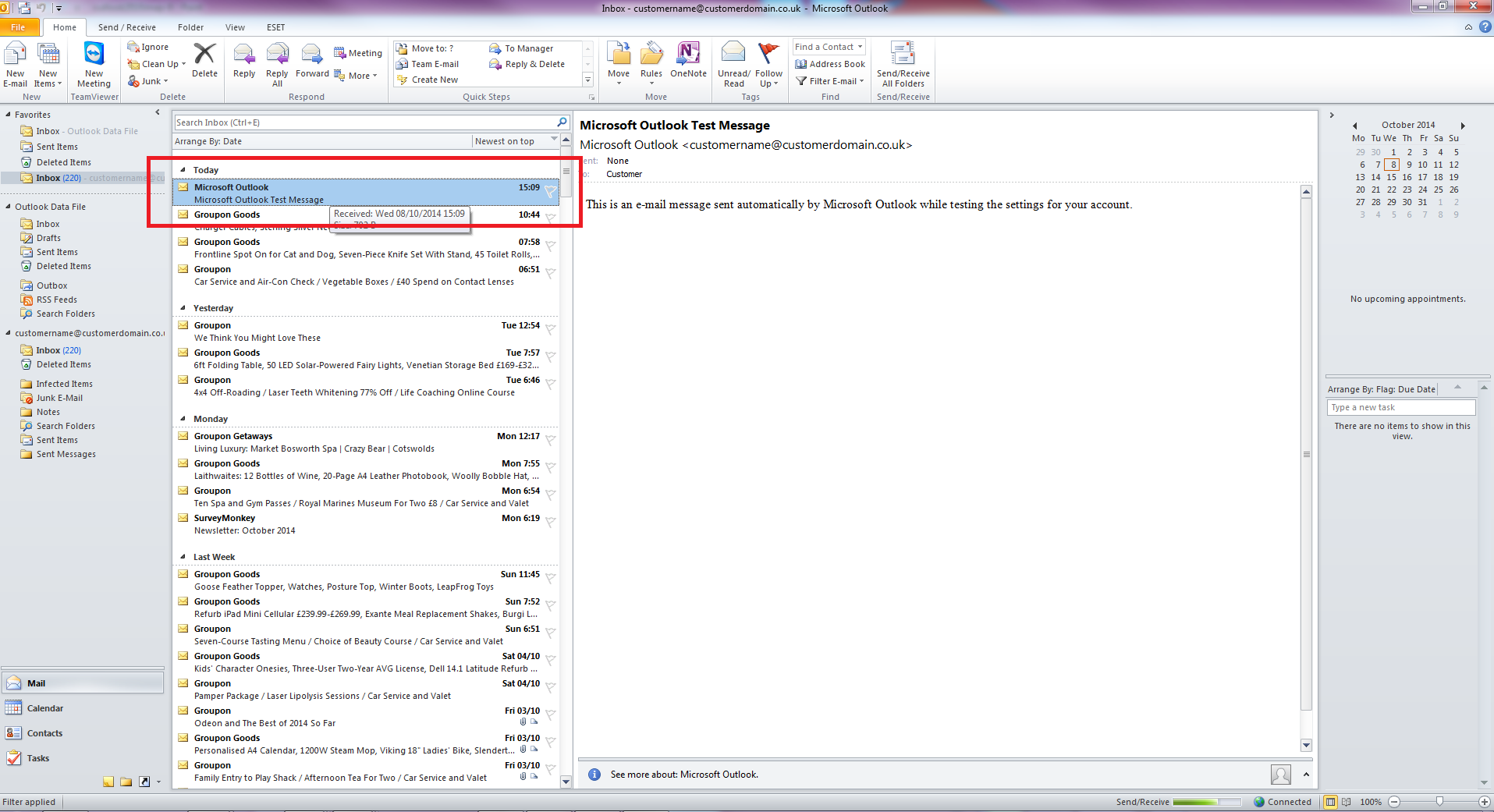Click Send/Receive All Folders

(x=903, y=64)
